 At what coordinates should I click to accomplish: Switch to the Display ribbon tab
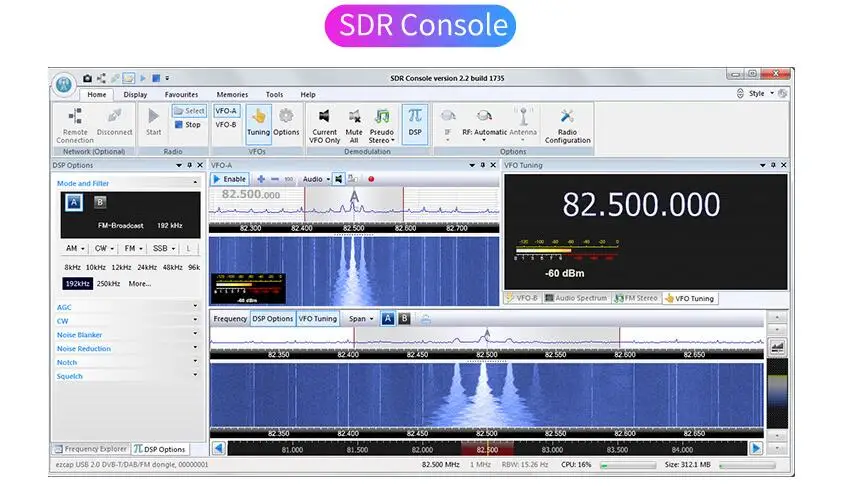click(x=135, y=95)
